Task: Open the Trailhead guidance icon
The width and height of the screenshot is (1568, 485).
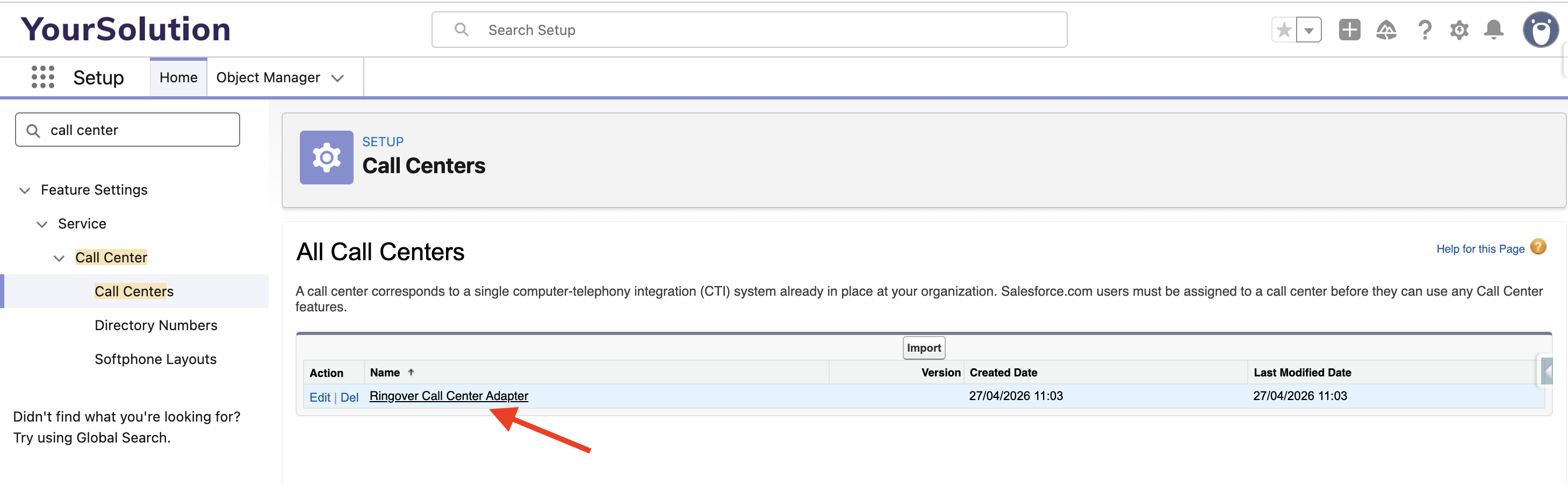Action: point(1386,30)
